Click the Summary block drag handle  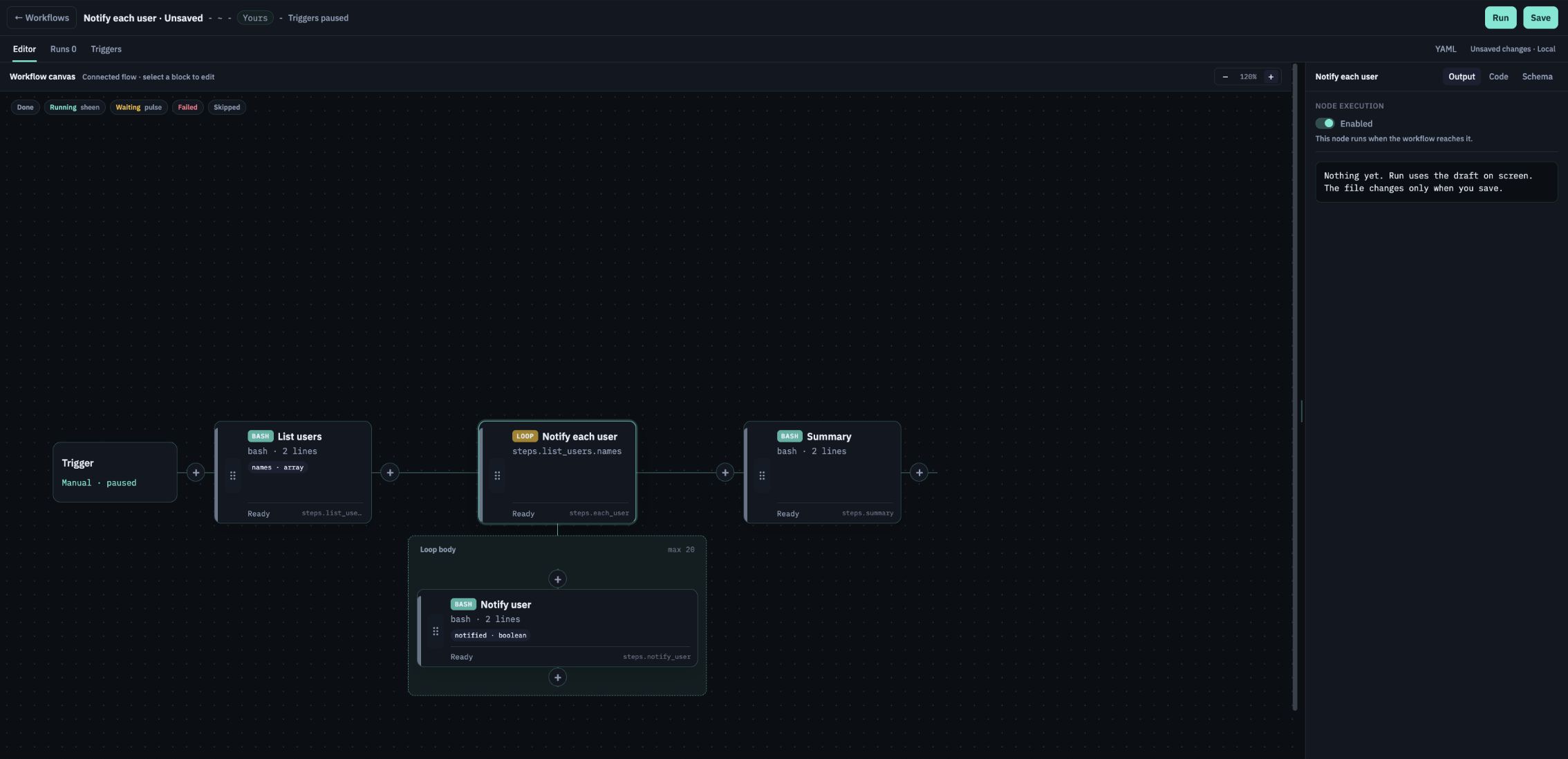point(762,476)
